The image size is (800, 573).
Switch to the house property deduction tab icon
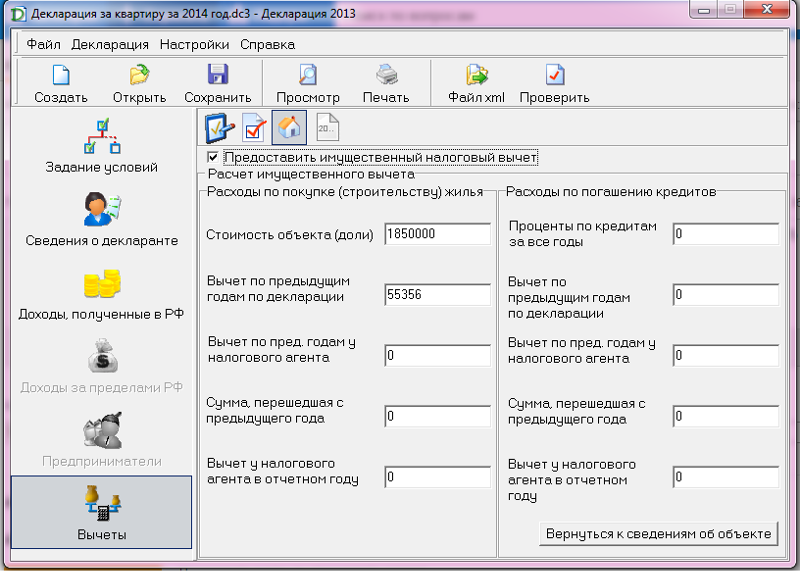click(x=289, y=128)
